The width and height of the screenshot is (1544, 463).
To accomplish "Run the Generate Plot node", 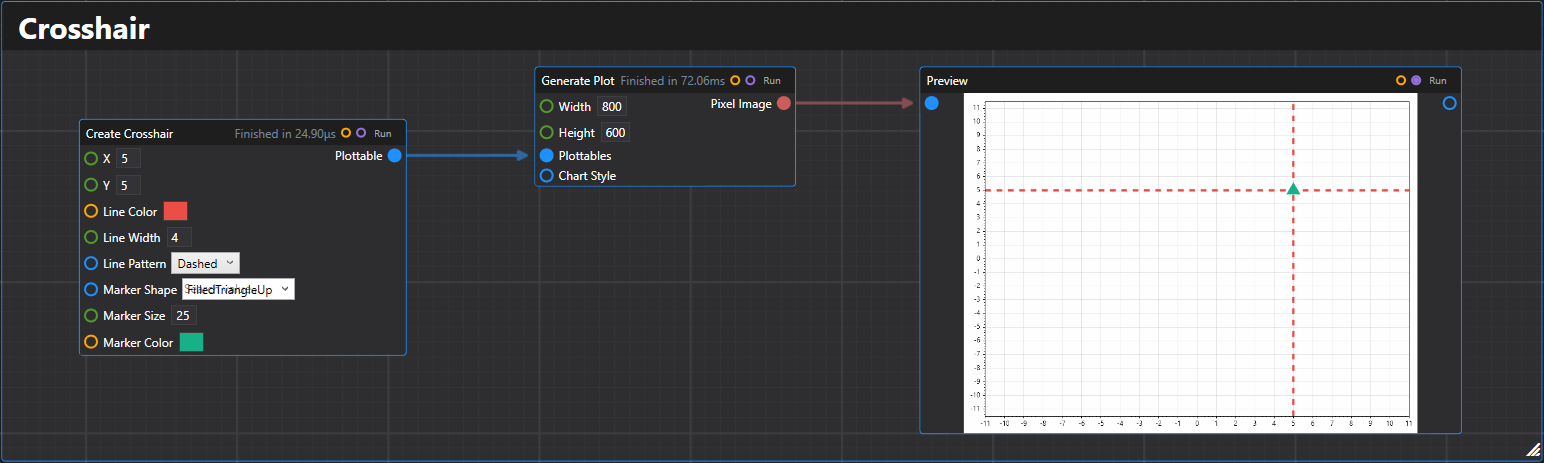I will (772, 80).
